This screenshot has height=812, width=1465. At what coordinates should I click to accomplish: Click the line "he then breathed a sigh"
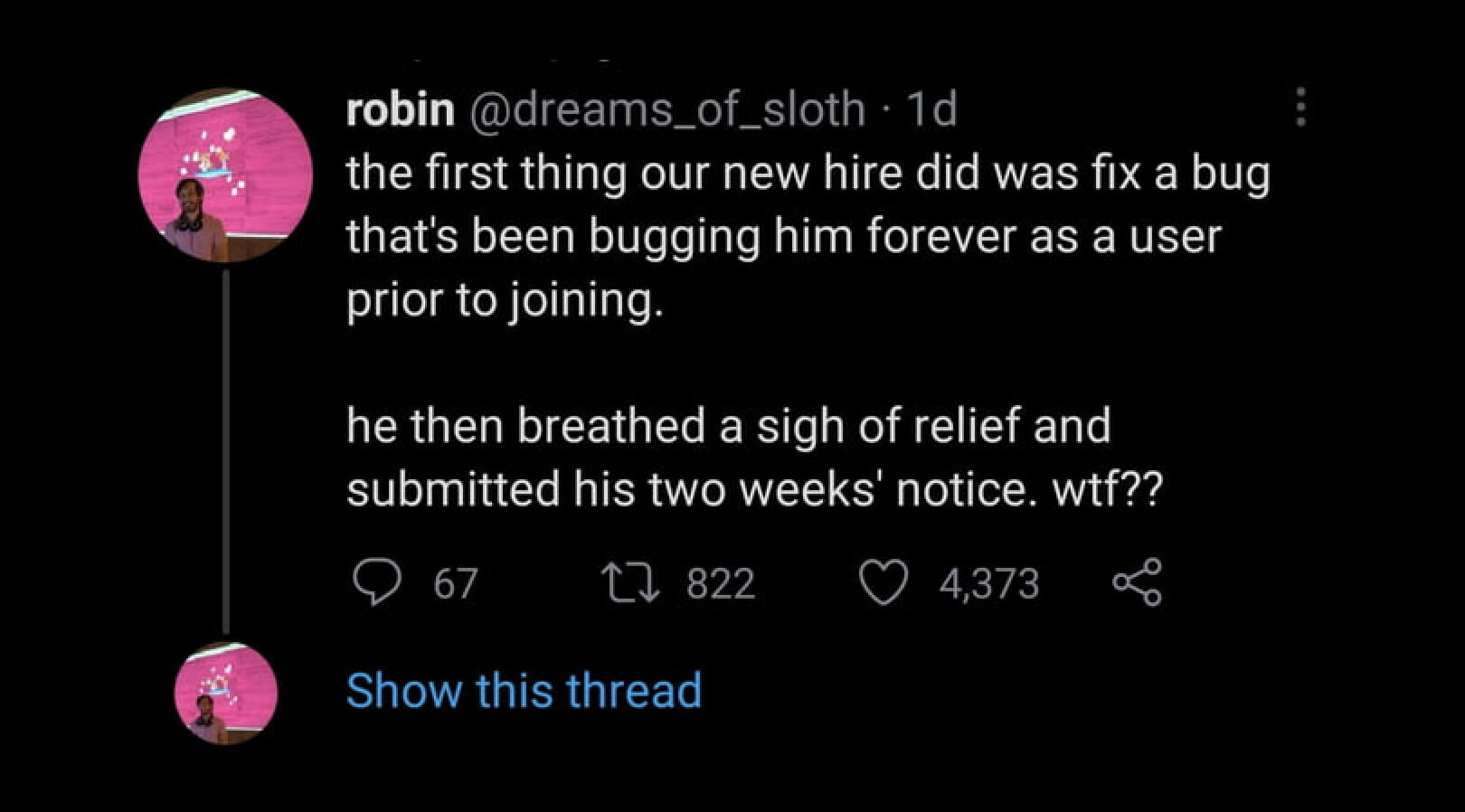point(728,425)
